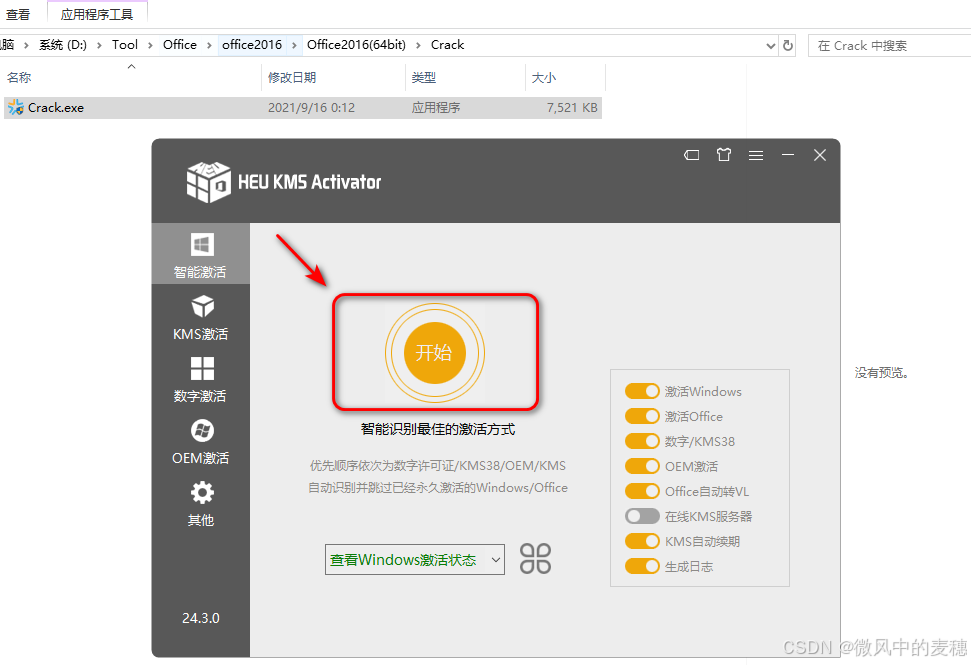Enable the 在线KMS服务器 switch

(x=642, y=516)
